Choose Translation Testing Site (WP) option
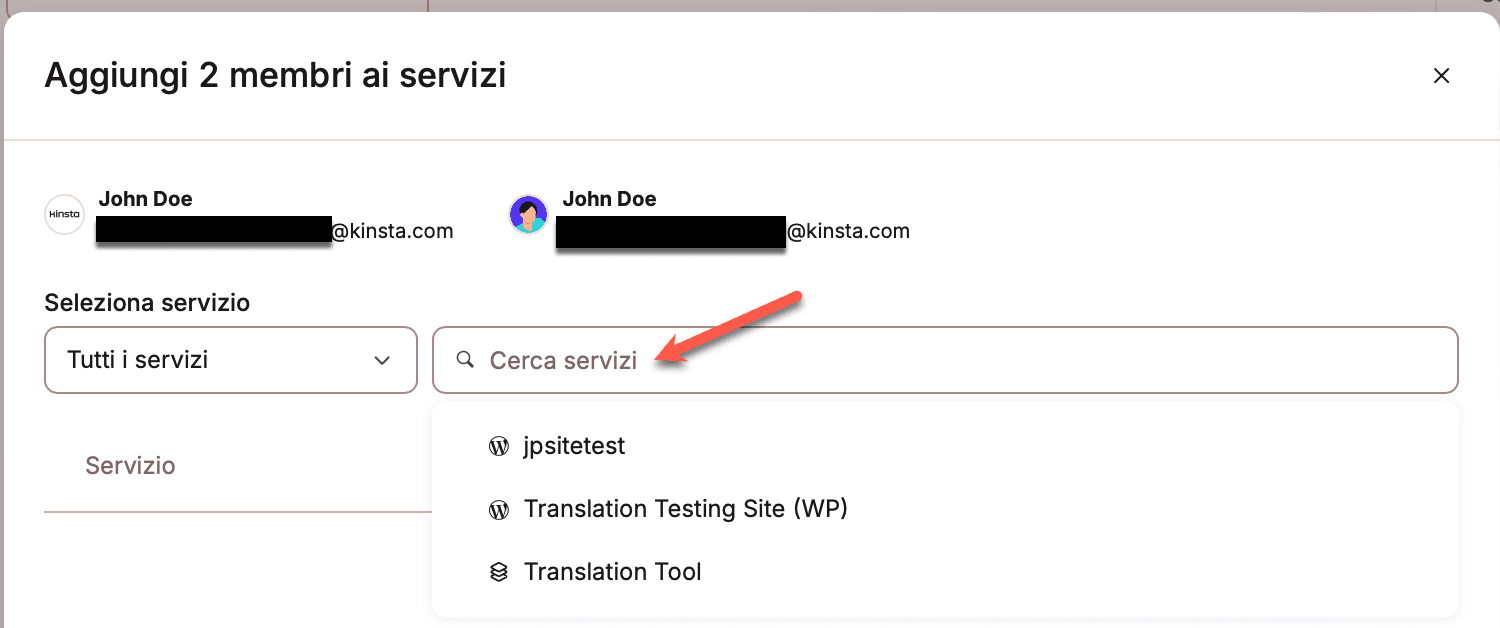The height and width of the screenshot is (628, 1500). pos(685,509)
